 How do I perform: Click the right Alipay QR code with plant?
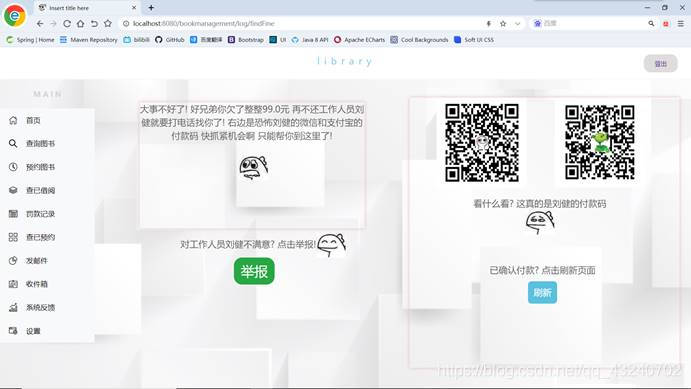600,143
